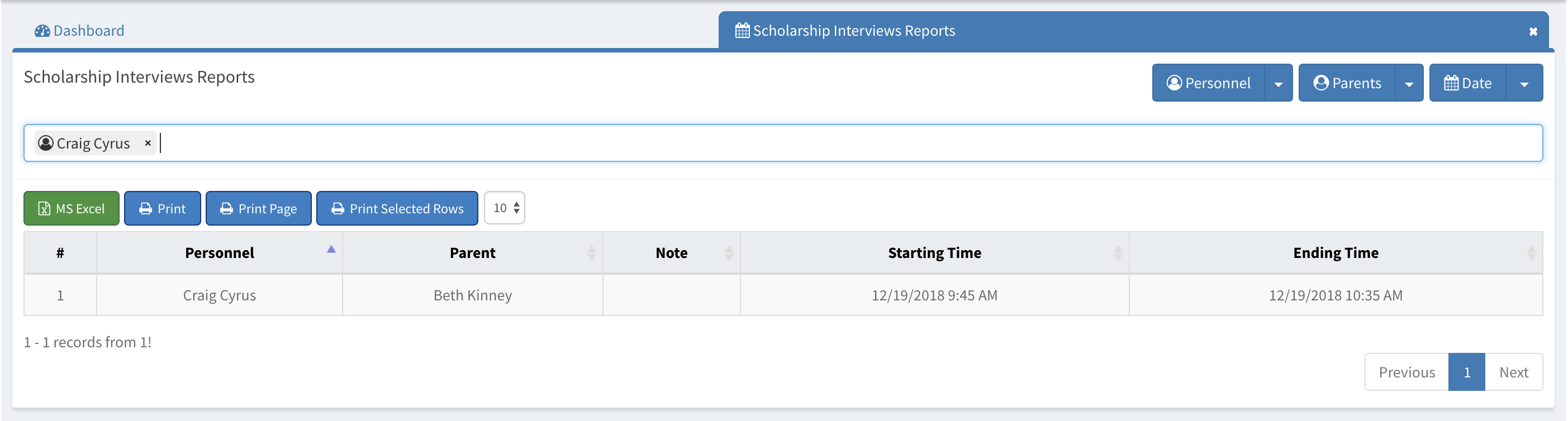Click the Scholarship Interviews Reports page heading
Image resolution: width=1568 pixels, height=421 pixels.
(139, 76)
